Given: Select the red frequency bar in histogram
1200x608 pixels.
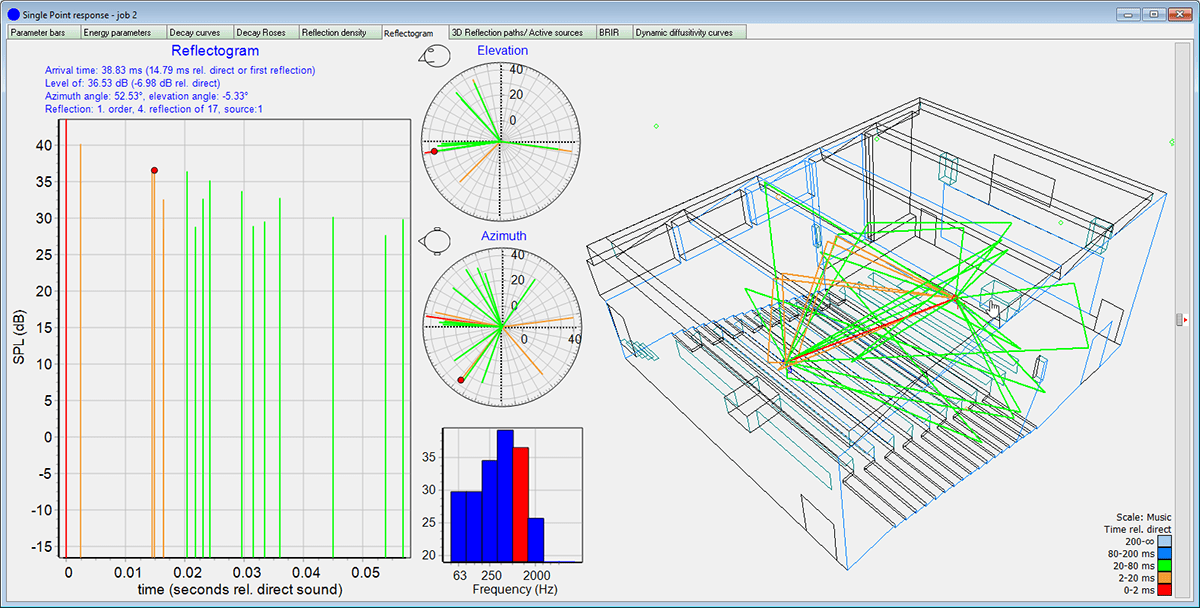Looking at the screenshot, I should tap(520, 503).
